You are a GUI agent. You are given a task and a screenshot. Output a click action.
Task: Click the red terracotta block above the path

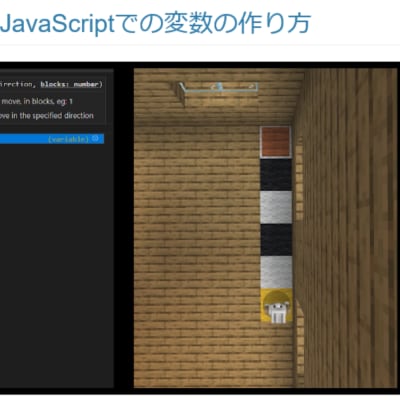[276, 142]
